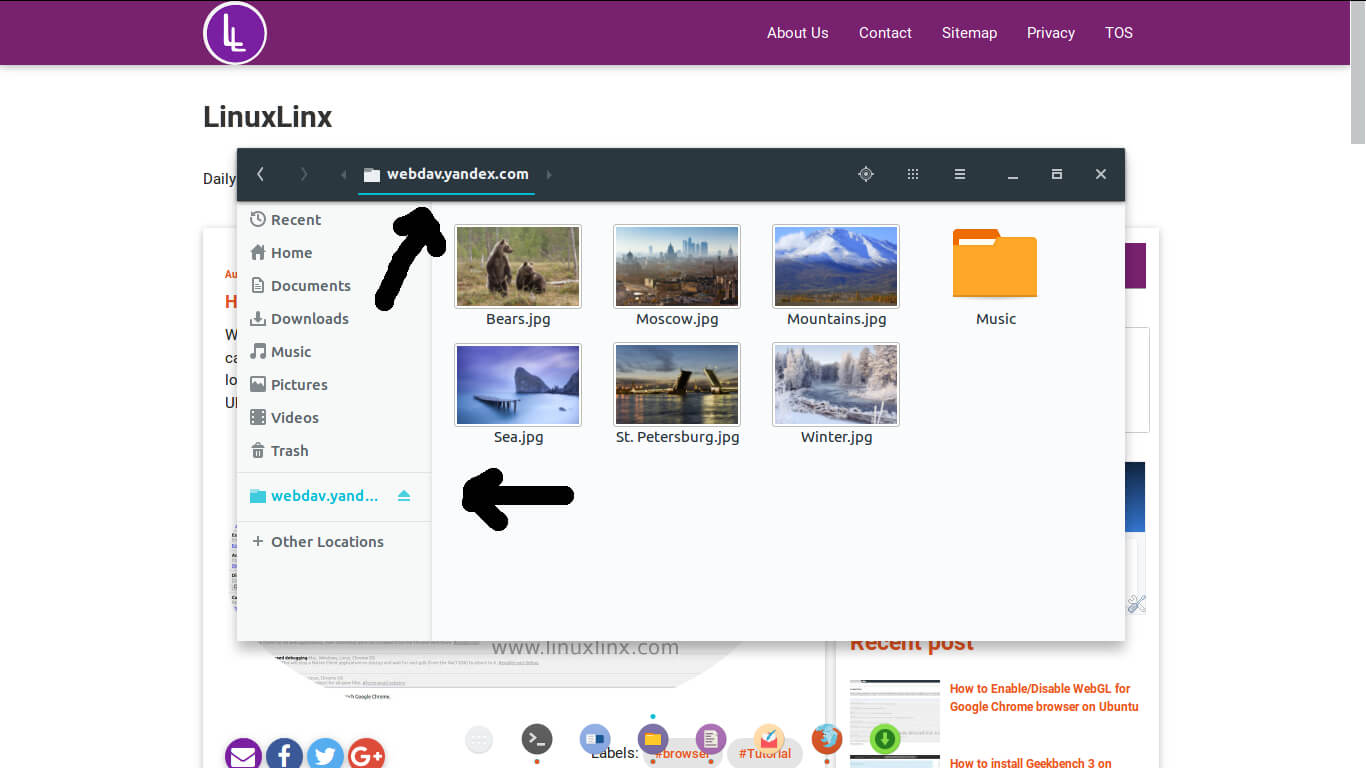Select the Moscow.jpg thumbnail
1366x768 pixels.
677,266
